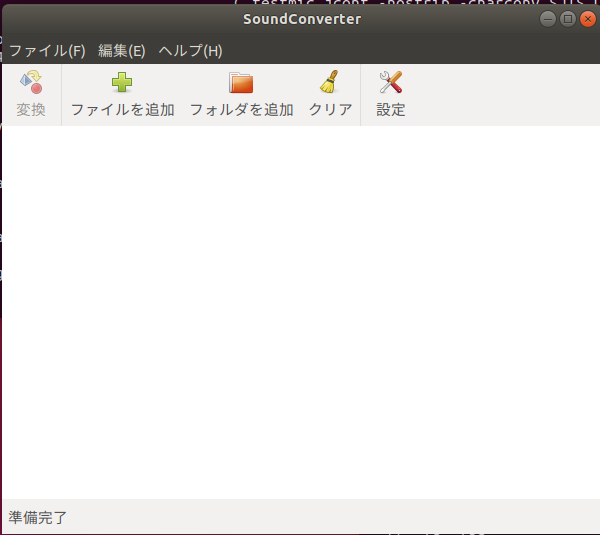The image size is (600, 535).
Task: Open the ファイル(F) menu
Action: pyautogui.click(x=47, y=51)
